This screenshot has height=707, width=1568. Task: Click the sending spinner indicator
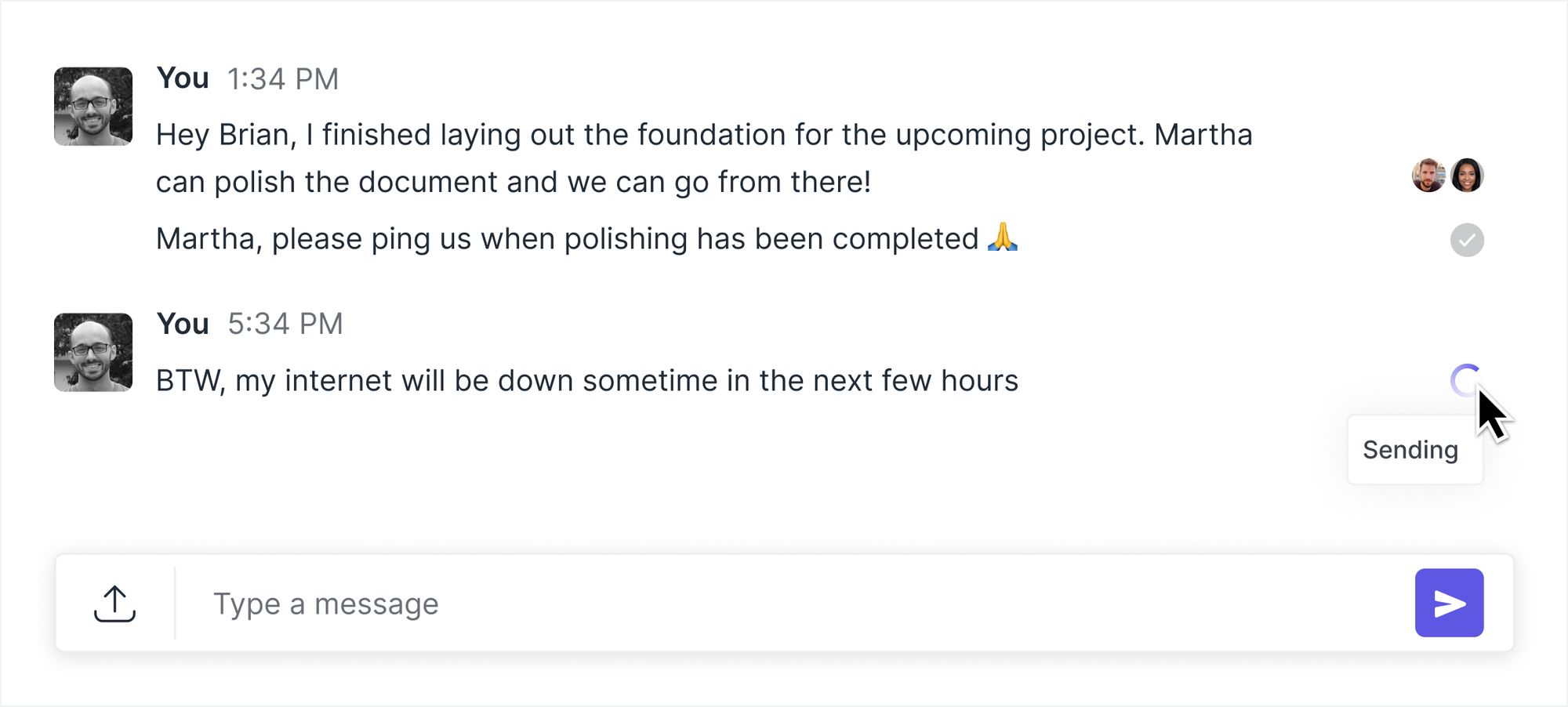(1466, 381)
